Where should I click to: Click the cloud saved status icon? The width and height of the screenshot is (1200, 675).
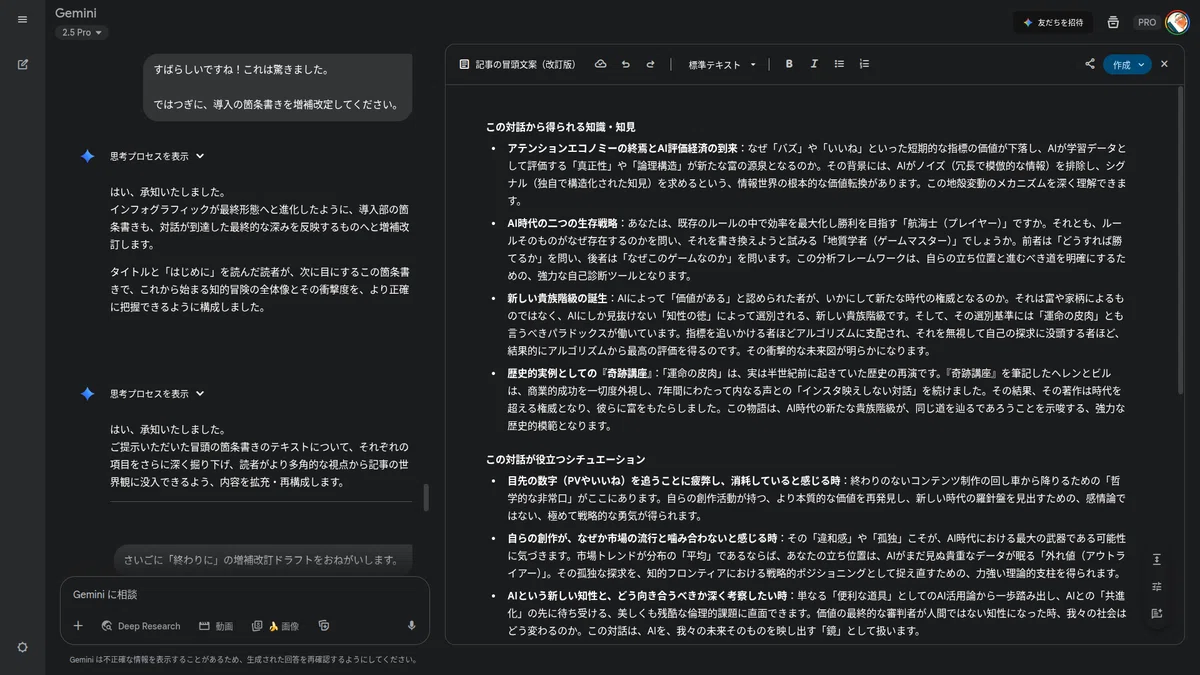coord(600,64)
